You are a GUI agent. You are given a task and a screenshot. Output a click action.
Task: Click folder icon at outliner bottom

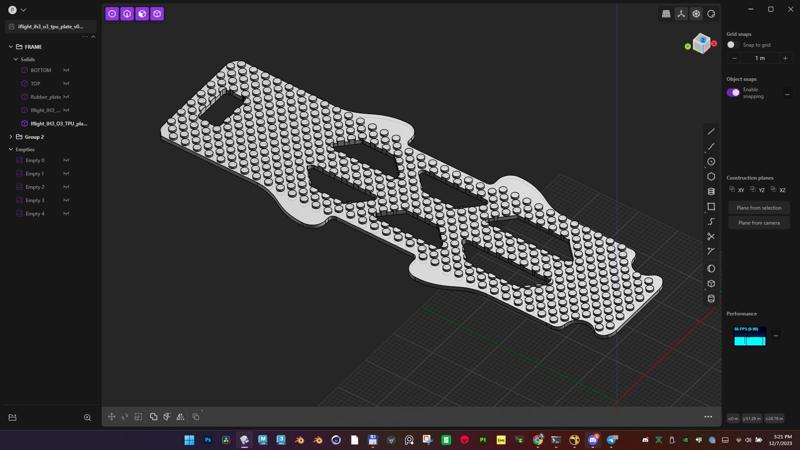coord(12,417)
